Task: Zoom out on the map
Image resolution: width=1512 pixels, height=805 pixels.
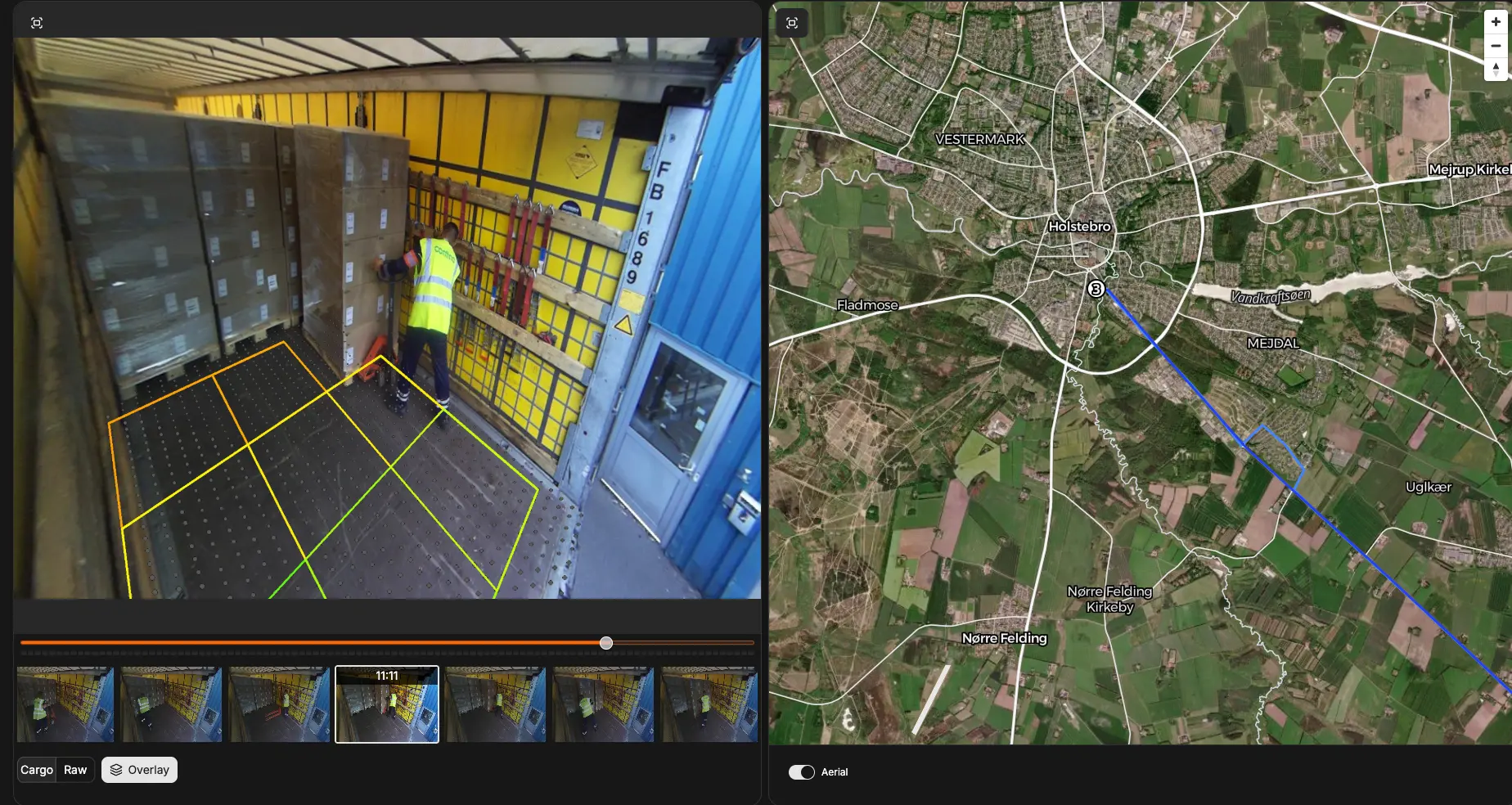Action: click(x=1496, y=46)
